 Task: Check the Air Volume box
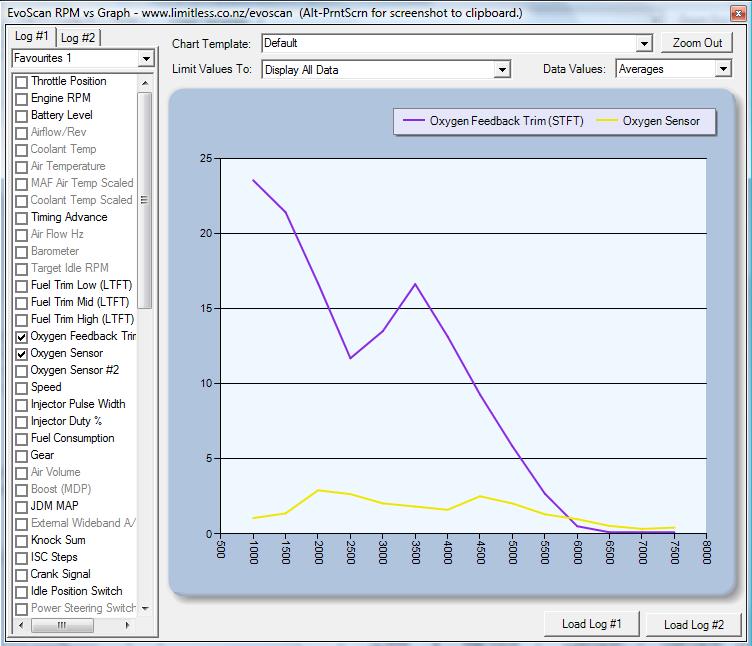[21, 473]
